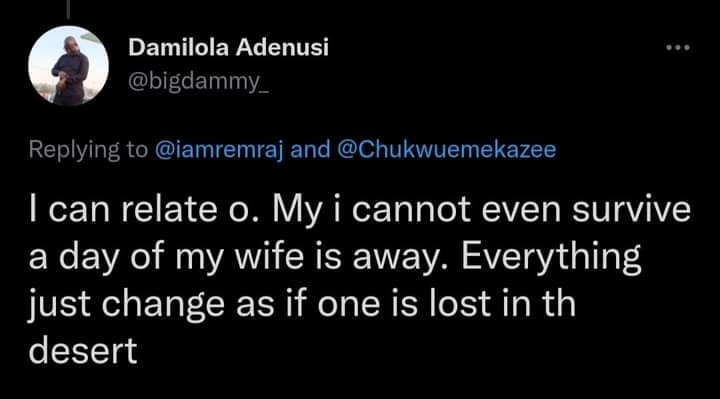Click the word 'day' in the tweet
Screen dimensions: 720x399
[89, 259]
